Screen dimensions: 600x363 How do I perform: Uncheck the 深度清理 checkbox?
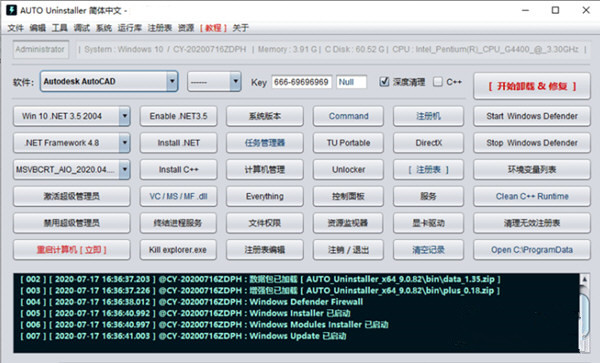point(384,81)
